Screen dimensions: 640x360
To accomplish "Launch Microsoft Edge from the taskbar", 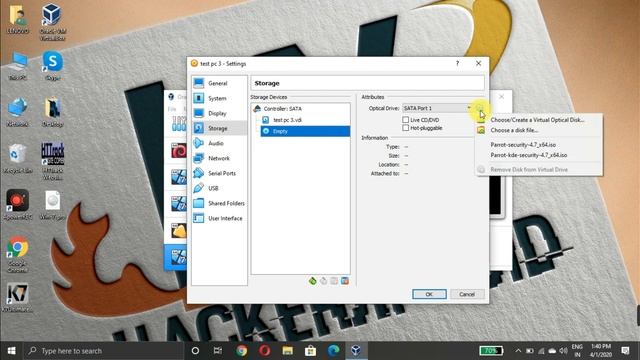I will [333, 351].
